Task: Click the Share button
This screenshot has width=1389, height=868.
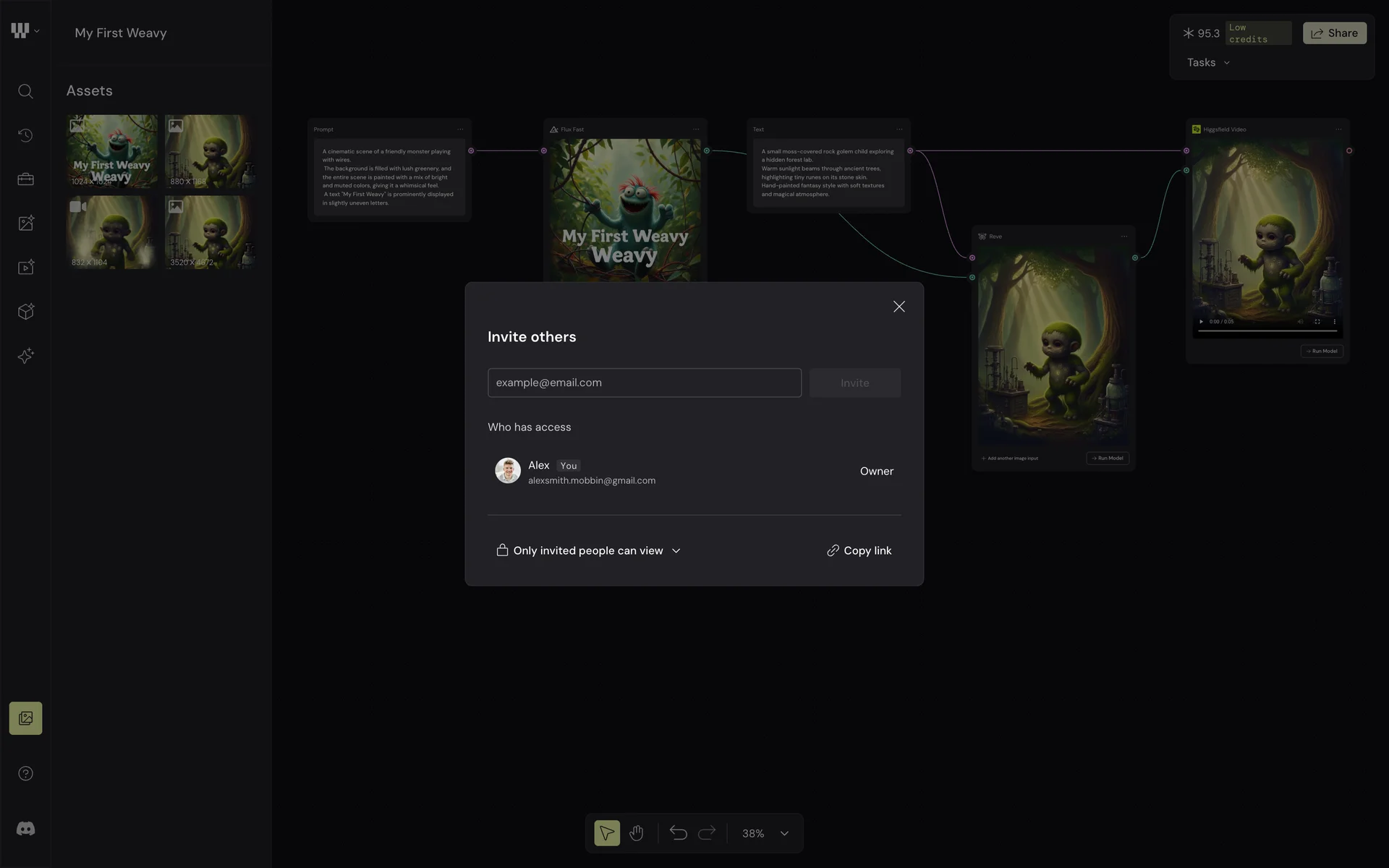Action: point(1334,33)
